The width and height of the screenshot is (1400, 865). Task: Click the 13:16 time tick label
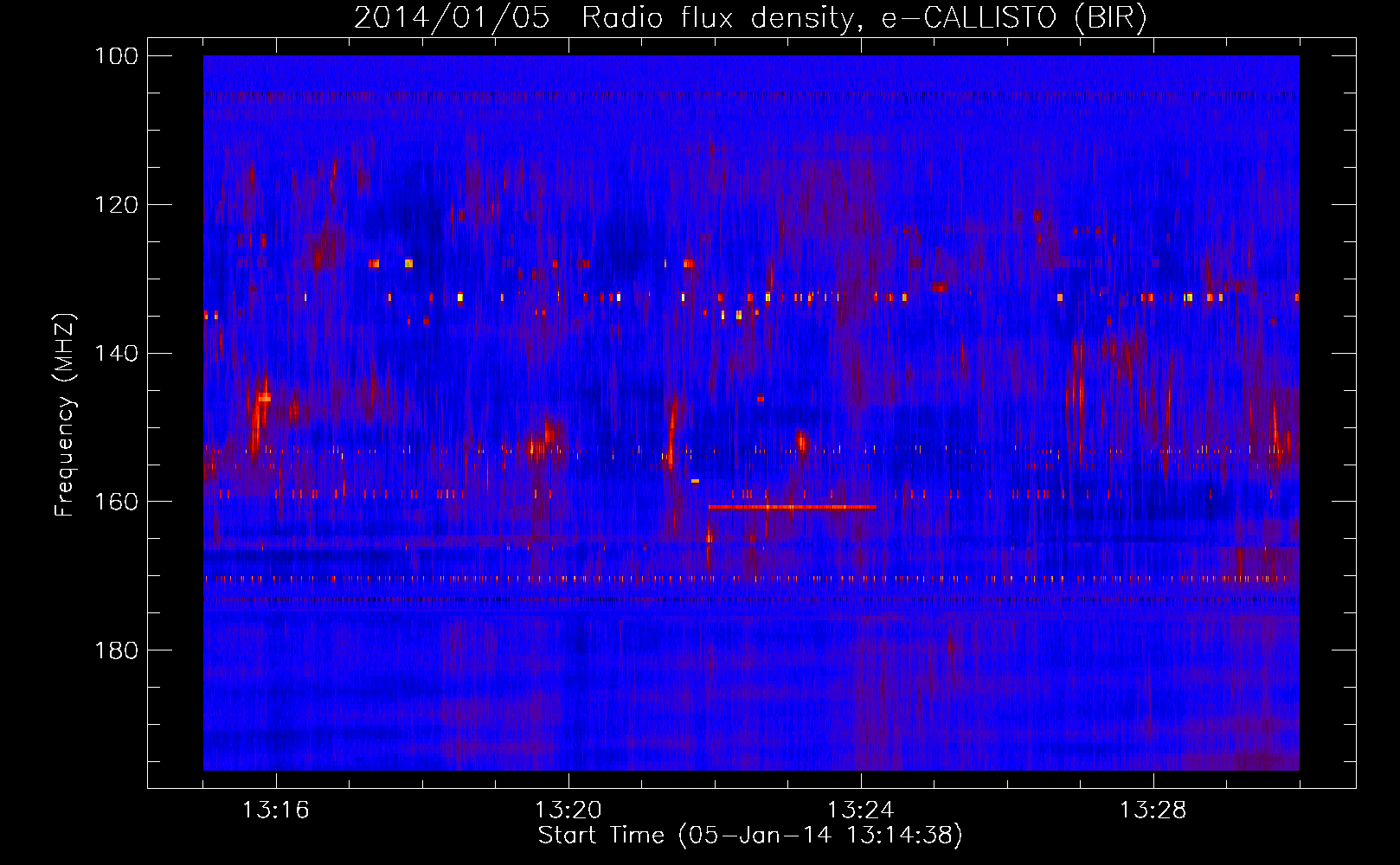276,811
